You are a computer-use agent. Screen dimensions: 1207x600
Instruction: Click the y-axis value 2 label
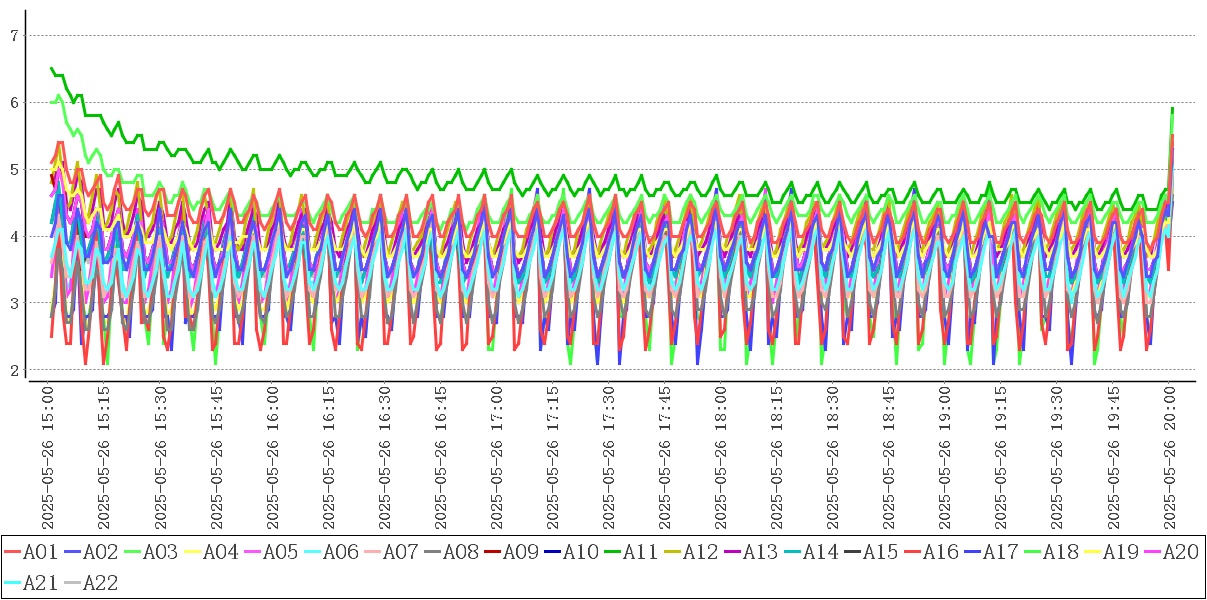(x=15, y=370)
